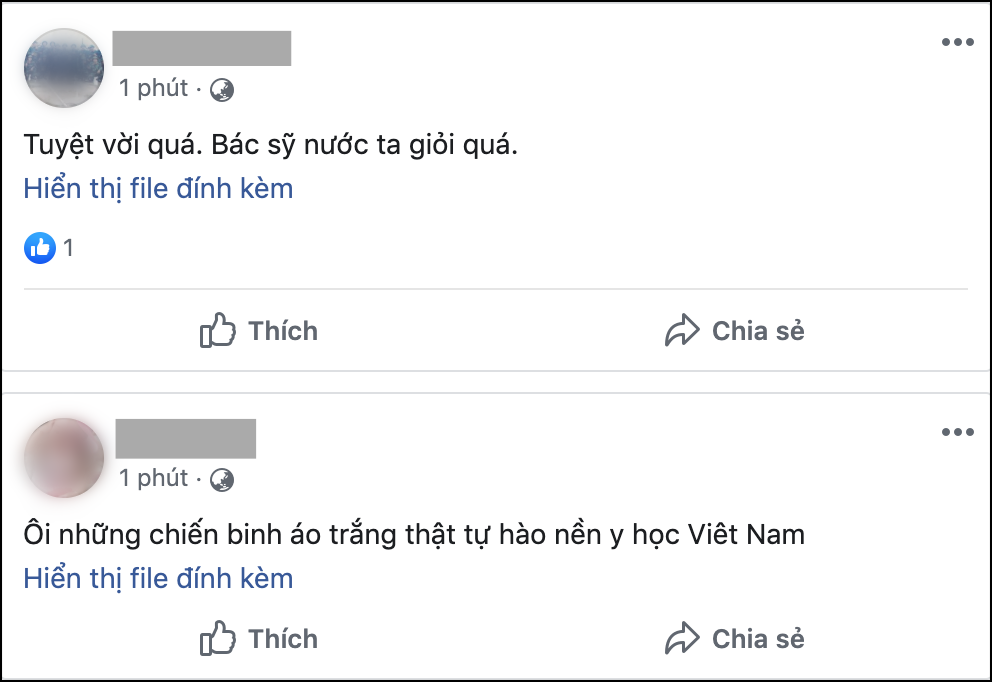View the reaction count on first post

(68, 248)
